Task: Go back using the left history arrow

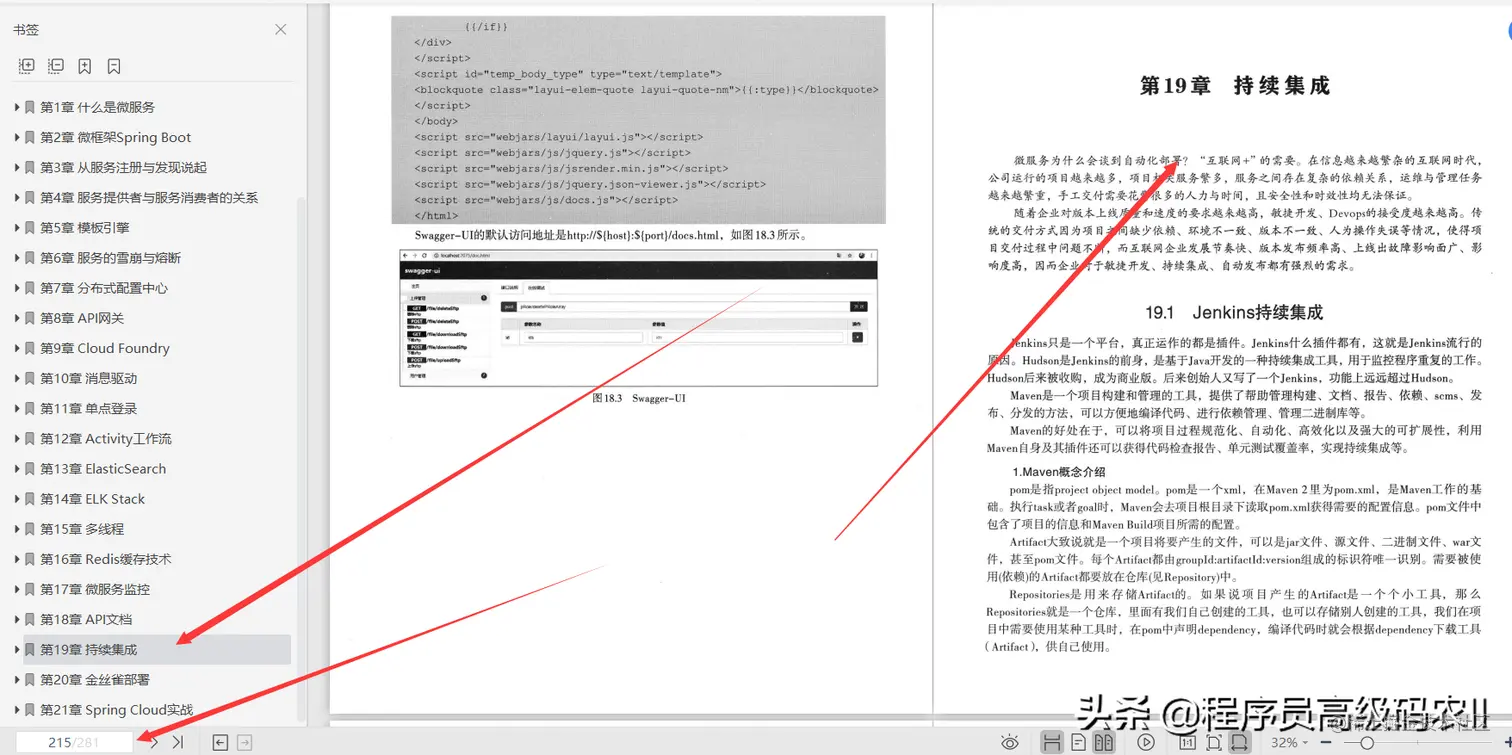Action: click(220, 742)
